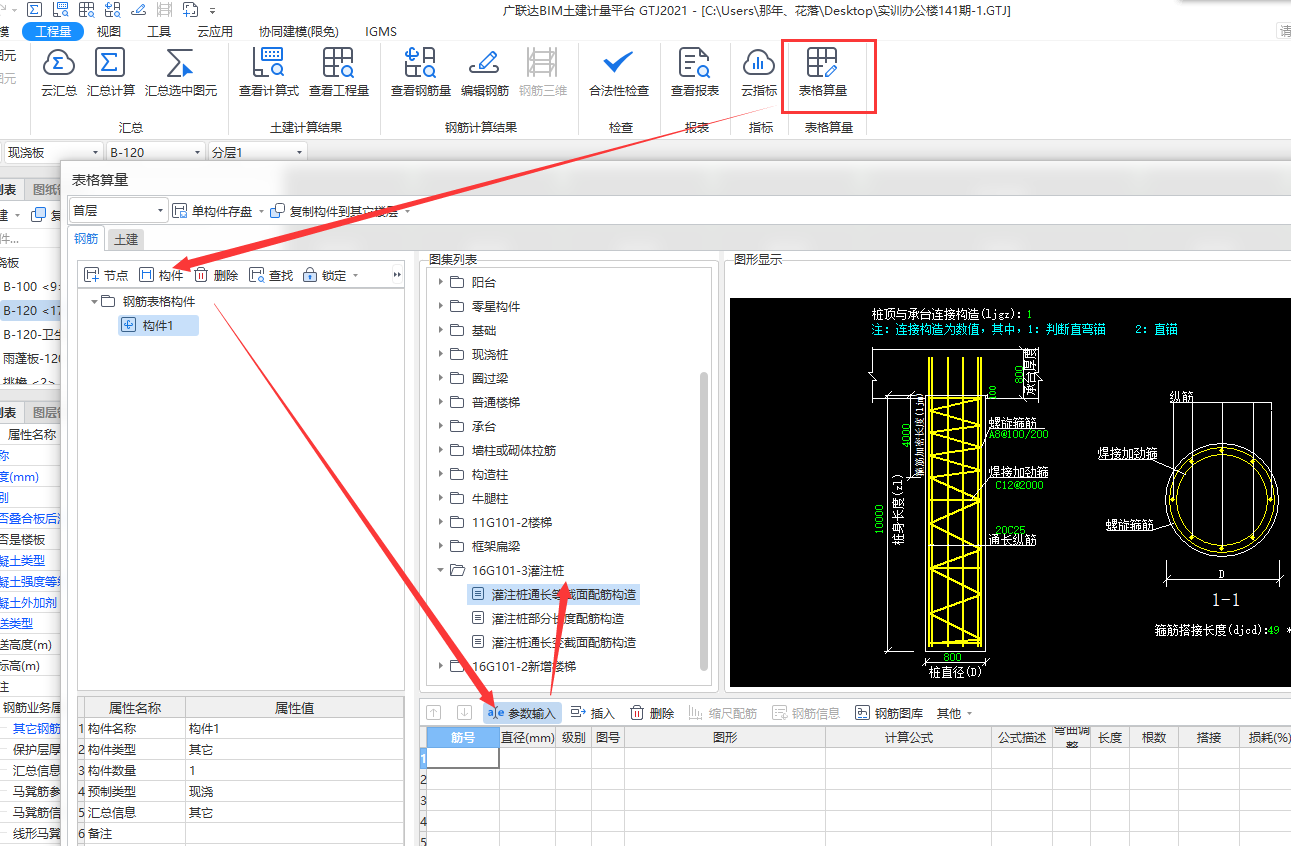The width and height of the screenshot is (1291, 846).
Task: Click the 构件1 icon in the tree
Action: (128, 325)
